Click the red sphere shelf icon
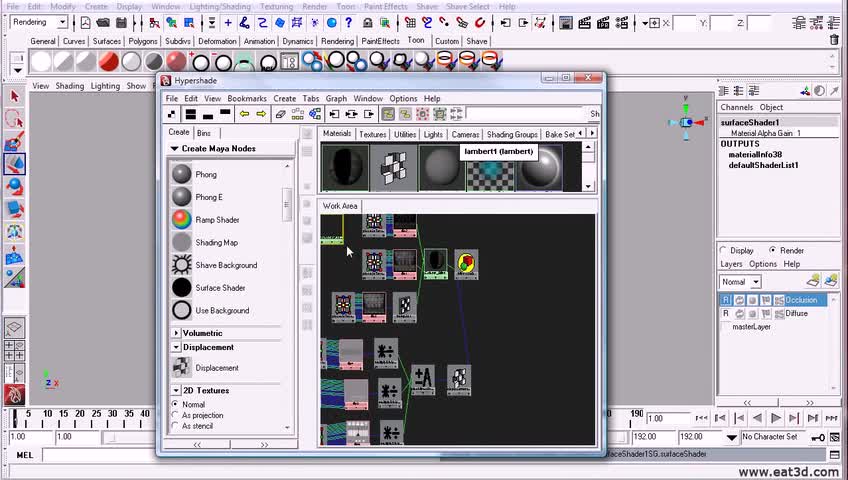The width and height of the screenshot is (848, 480). click(x=108, y=62)
